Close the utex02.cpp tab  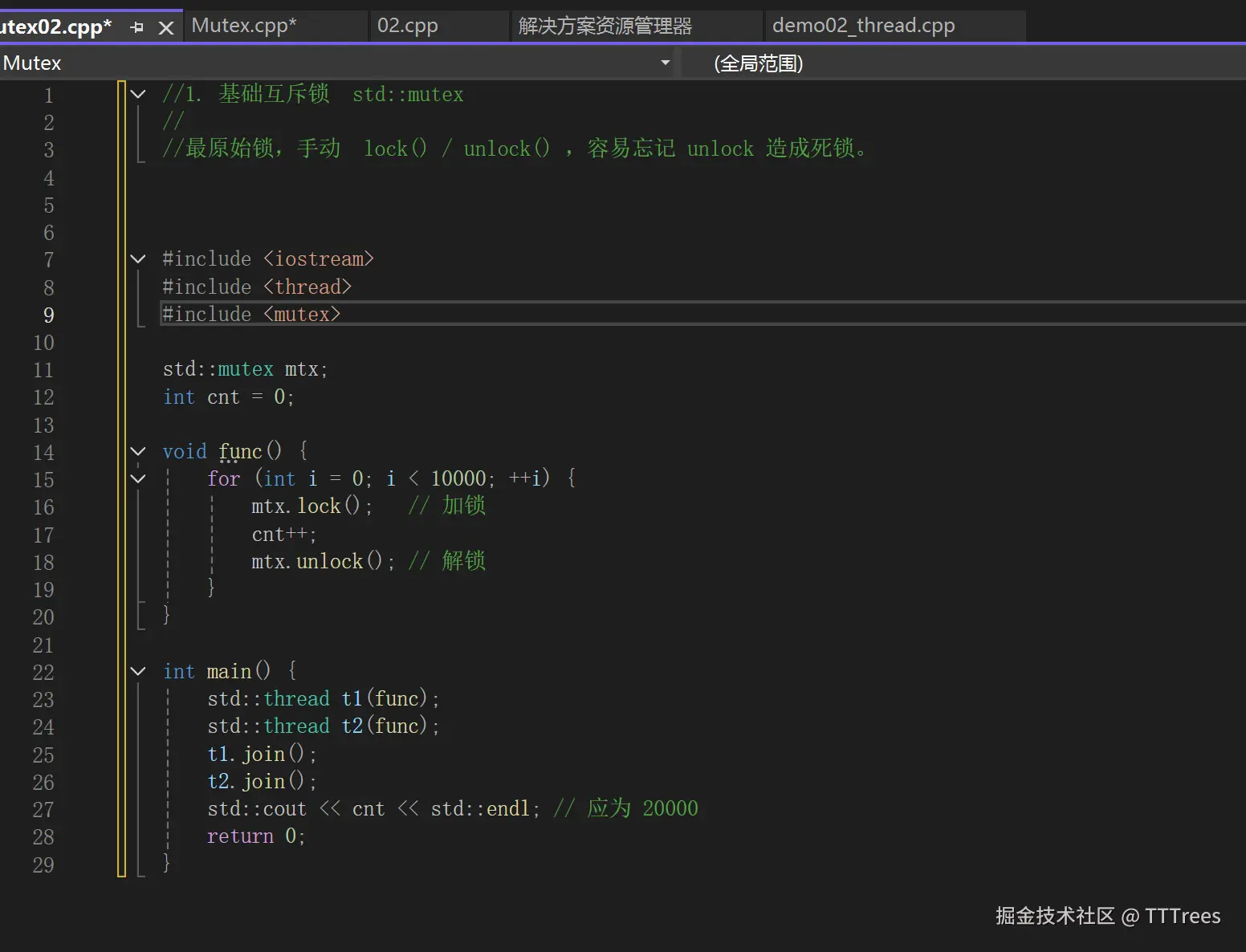point(166,28)
